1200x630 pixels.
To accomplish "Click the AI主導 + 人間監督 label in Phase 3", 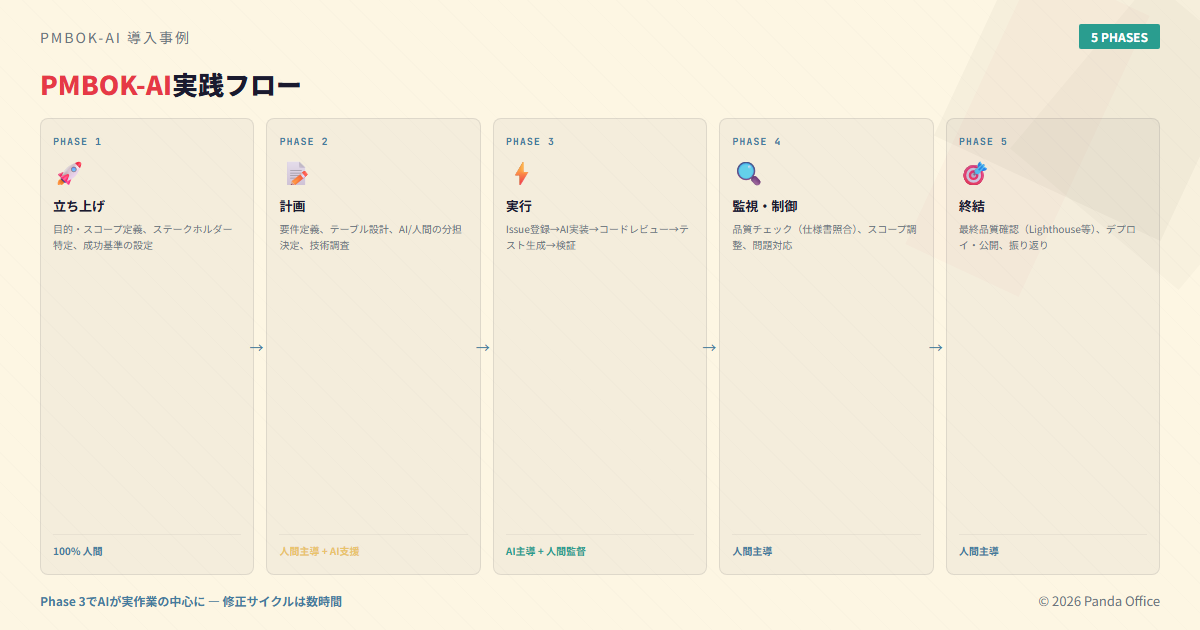I will tap(546, 551).
